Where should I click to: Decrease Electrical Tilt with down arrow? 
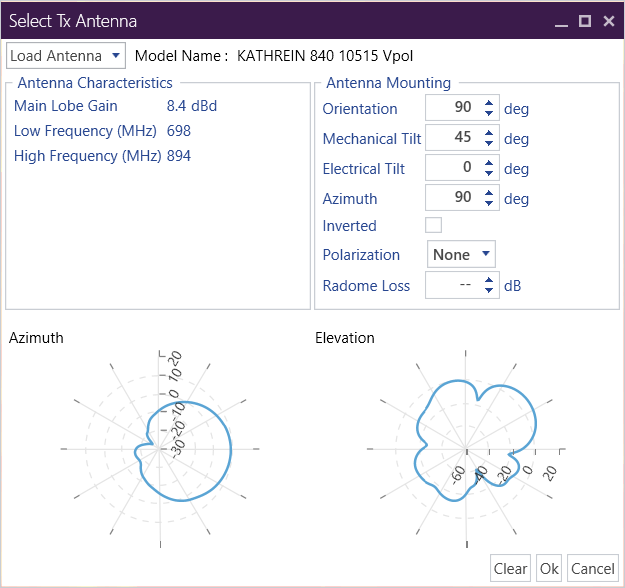coord(489,174)
